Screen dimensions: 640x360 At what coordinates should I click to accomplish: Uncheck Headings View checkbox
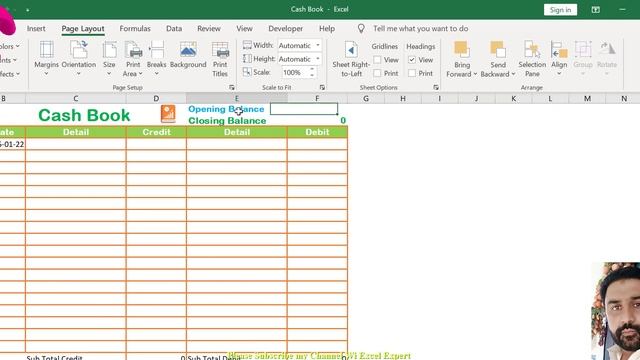point(412,60)
